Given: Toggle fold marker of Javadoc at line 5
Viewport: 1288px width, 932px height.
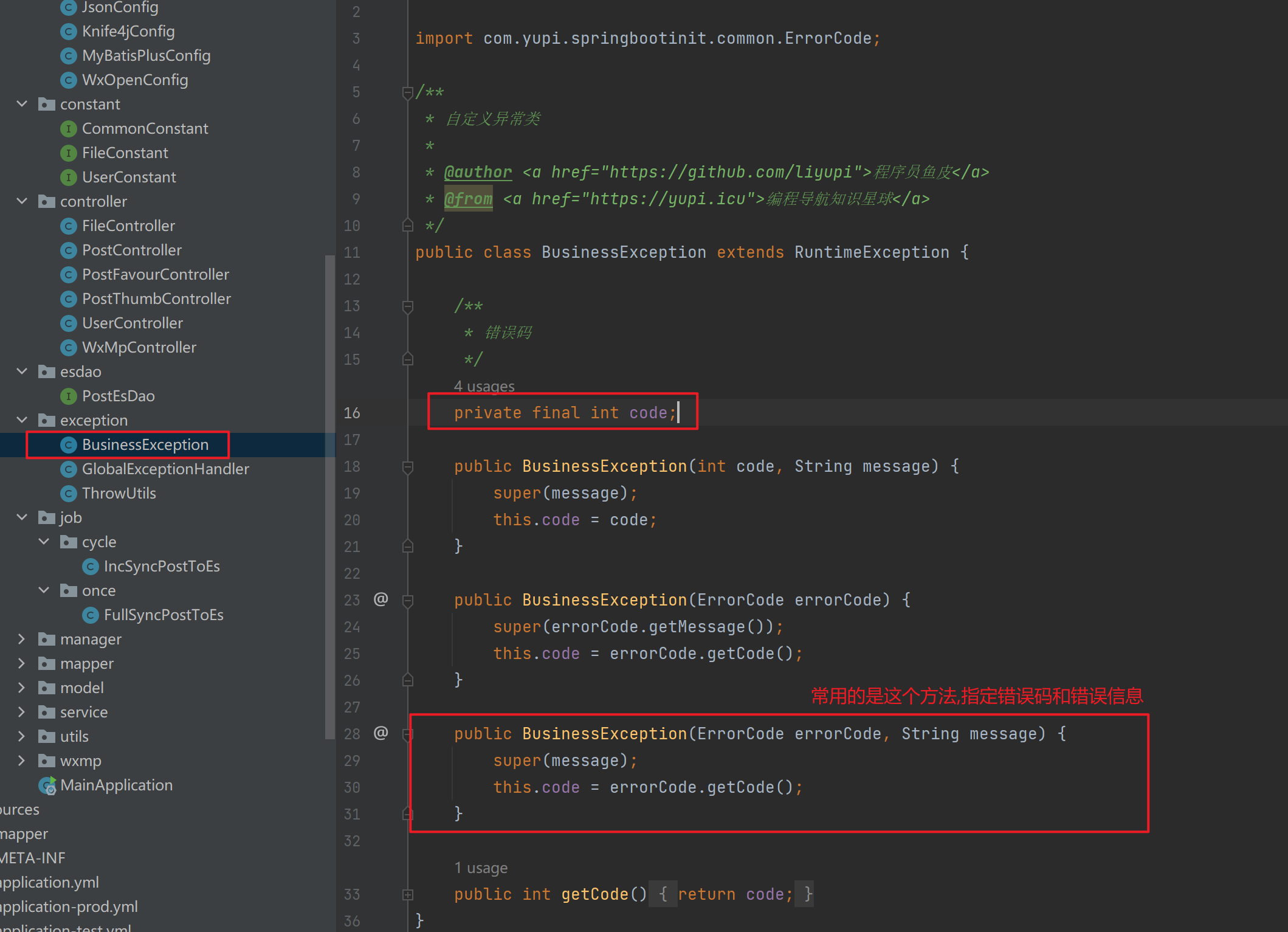Looking at the screenshot, I should tap(408, 92).
